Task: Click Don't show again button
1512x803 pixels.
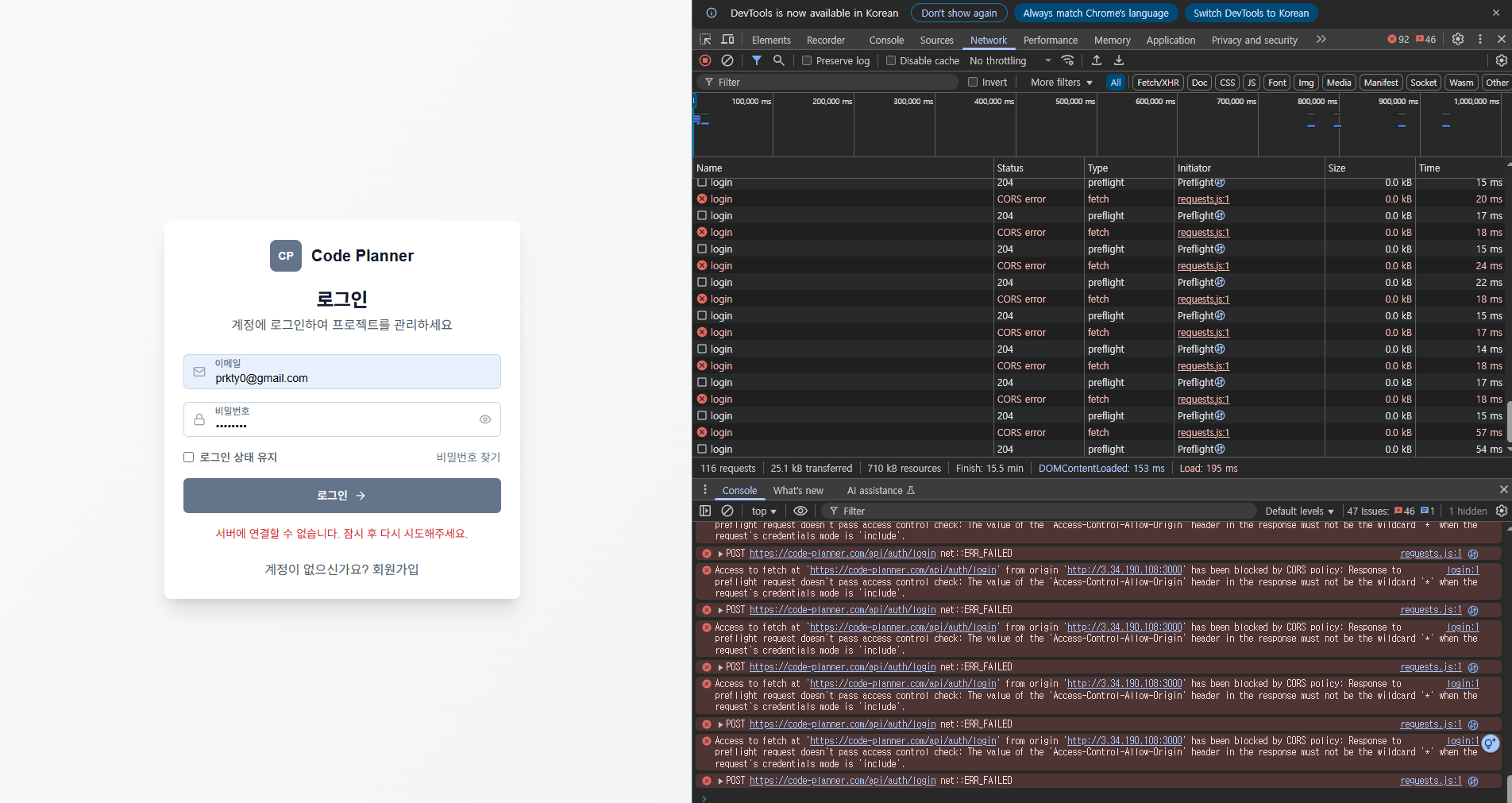Action: point(959,13)
